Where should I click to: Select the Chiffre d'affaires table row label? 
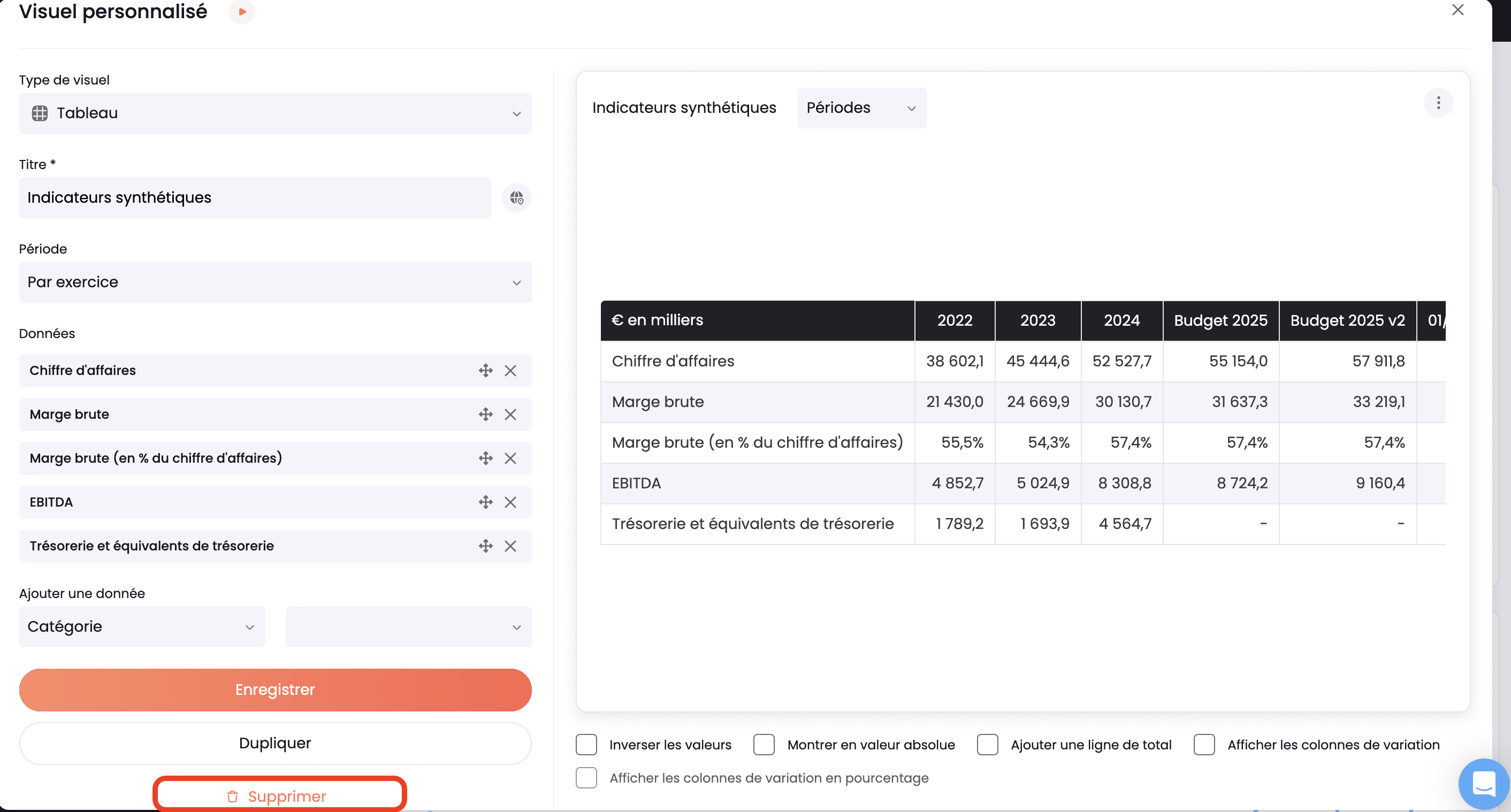click(673, 361)
